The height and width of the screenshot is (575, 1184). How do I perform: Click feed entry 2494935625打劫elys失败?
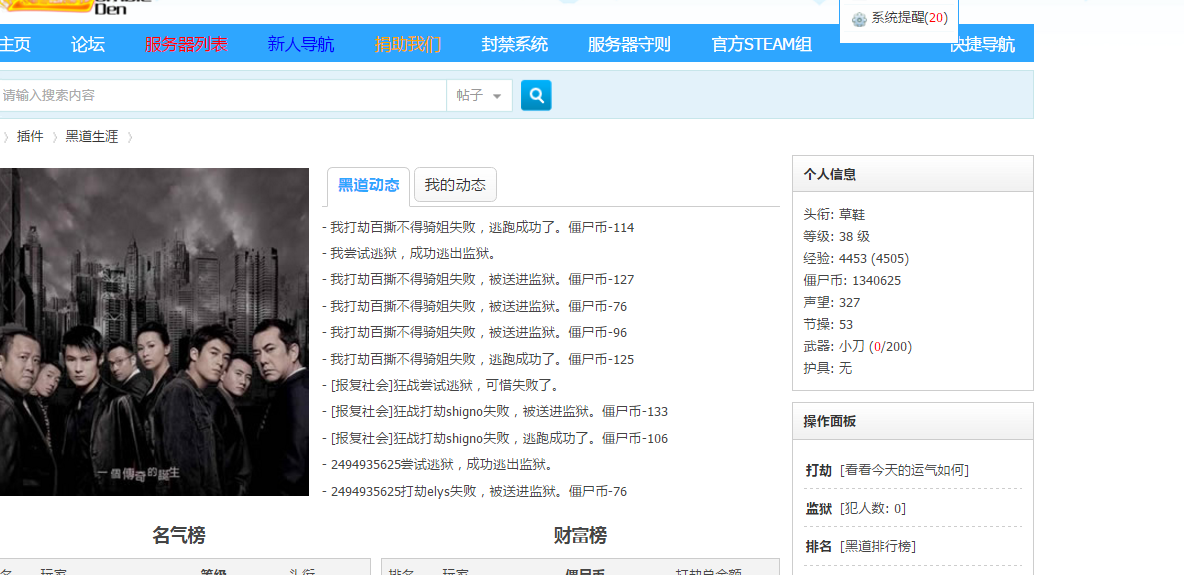click(474, 491)
